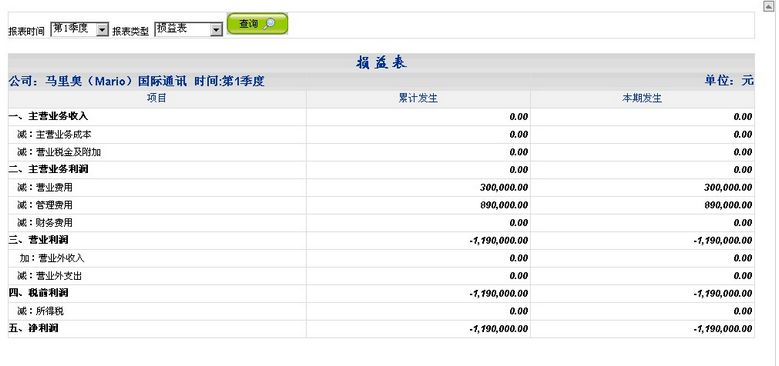Select the 五、净利润 row label
Image resolution: width=779 pixels, height=366 pixels.
coord(33,328)
